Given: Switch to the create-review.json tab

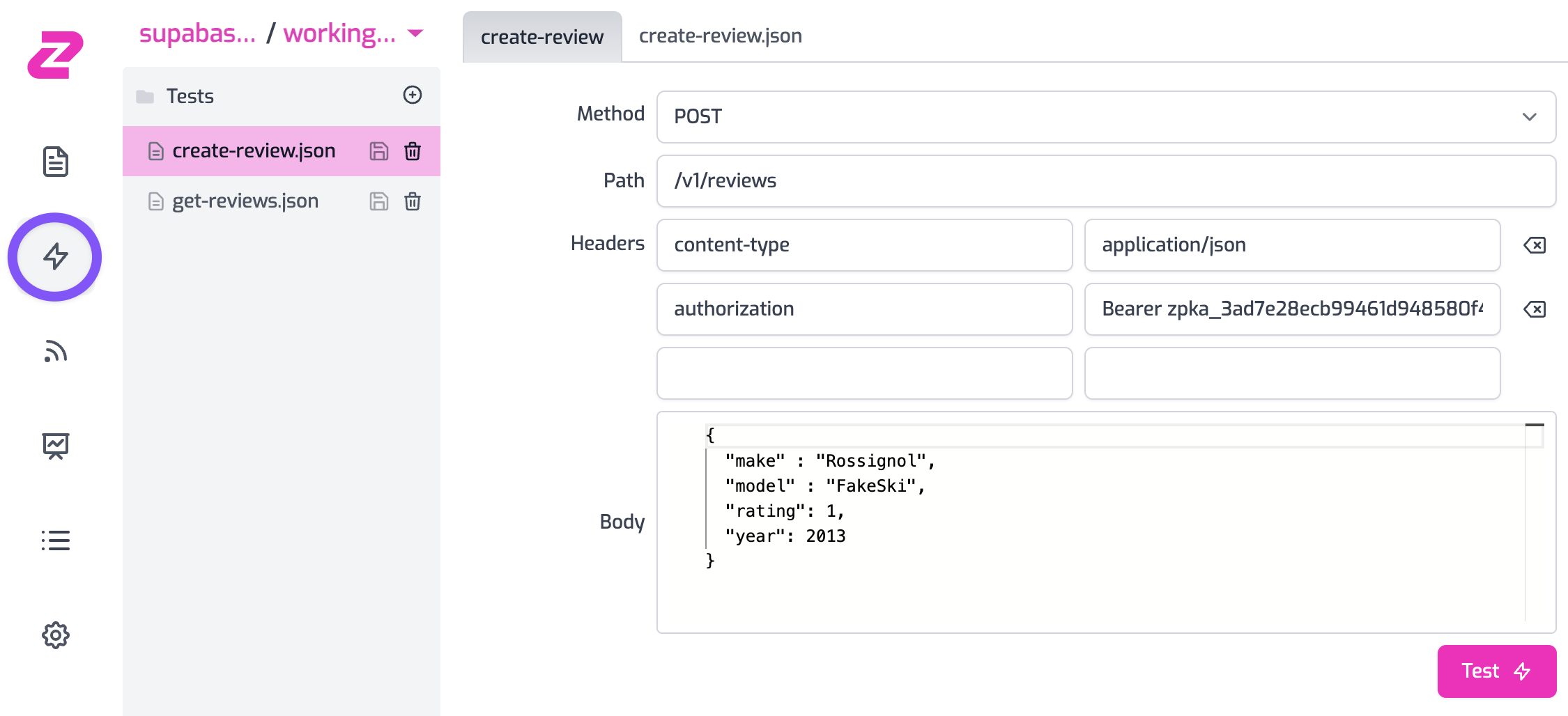Looking at the screenshot, I should click(720, 36).
